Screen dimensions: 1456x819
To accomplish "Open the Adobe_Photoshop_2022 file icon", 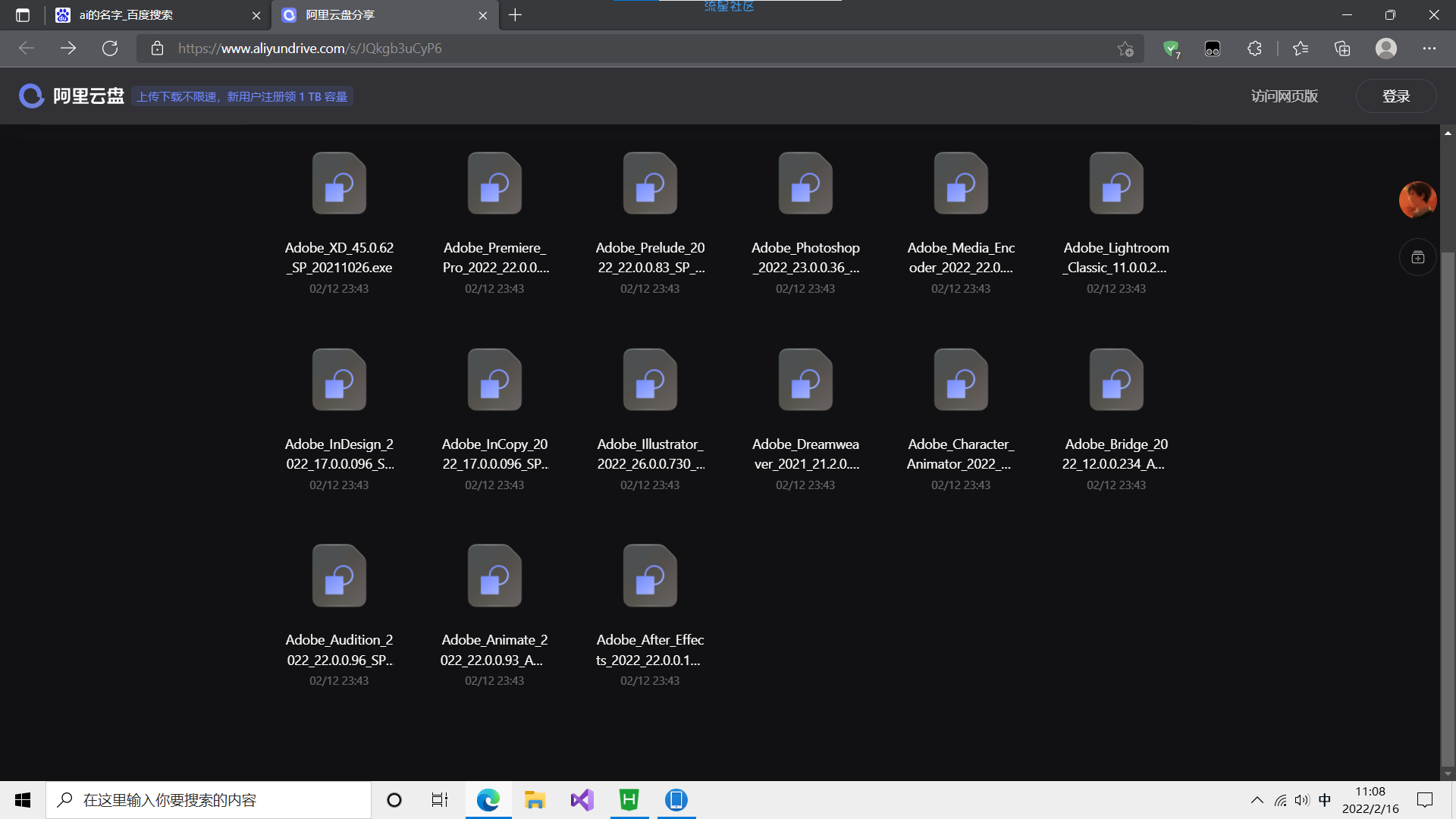I will 805,184.
